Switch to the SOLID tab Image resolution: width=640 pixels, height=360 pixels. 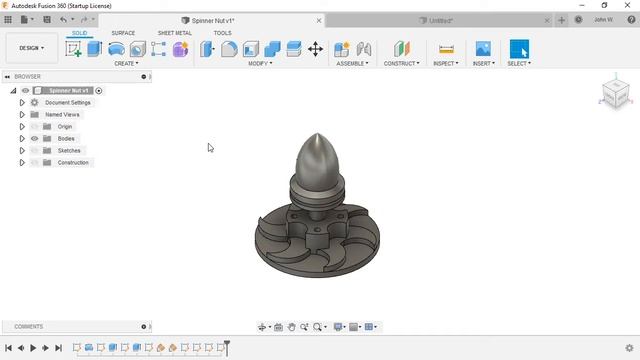(x=80, y=33)
